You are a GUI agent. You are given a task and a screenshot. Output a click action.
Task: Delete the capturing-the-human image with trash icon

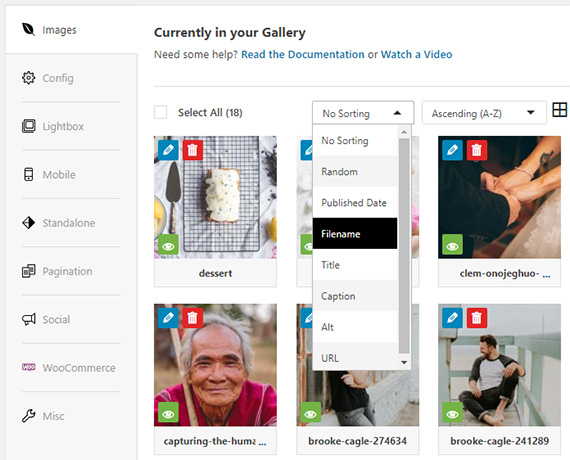click(x=193, y=318)
